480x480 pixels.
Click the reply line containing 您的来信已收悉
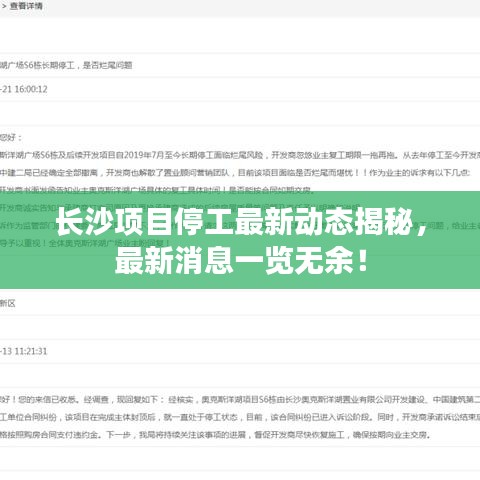240,399
